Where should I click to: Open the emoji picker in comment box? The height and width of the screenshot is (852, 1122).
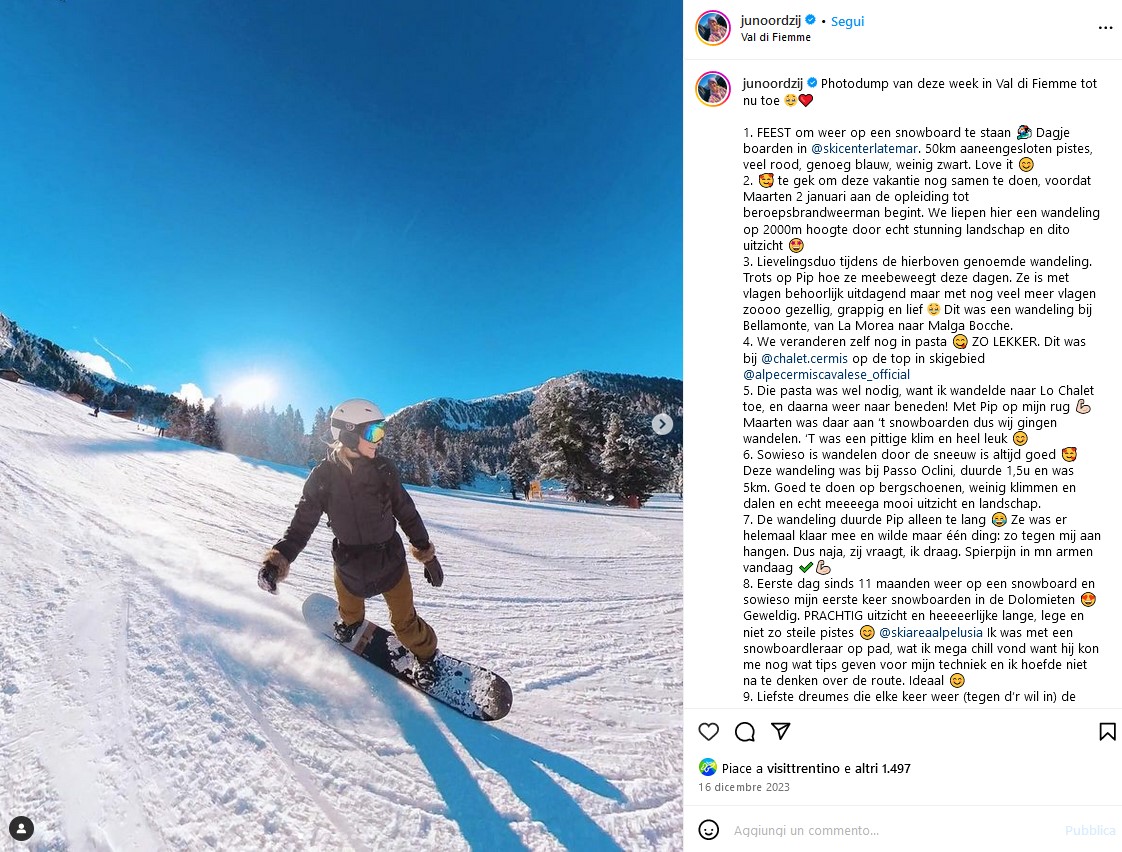pos(708,830)
